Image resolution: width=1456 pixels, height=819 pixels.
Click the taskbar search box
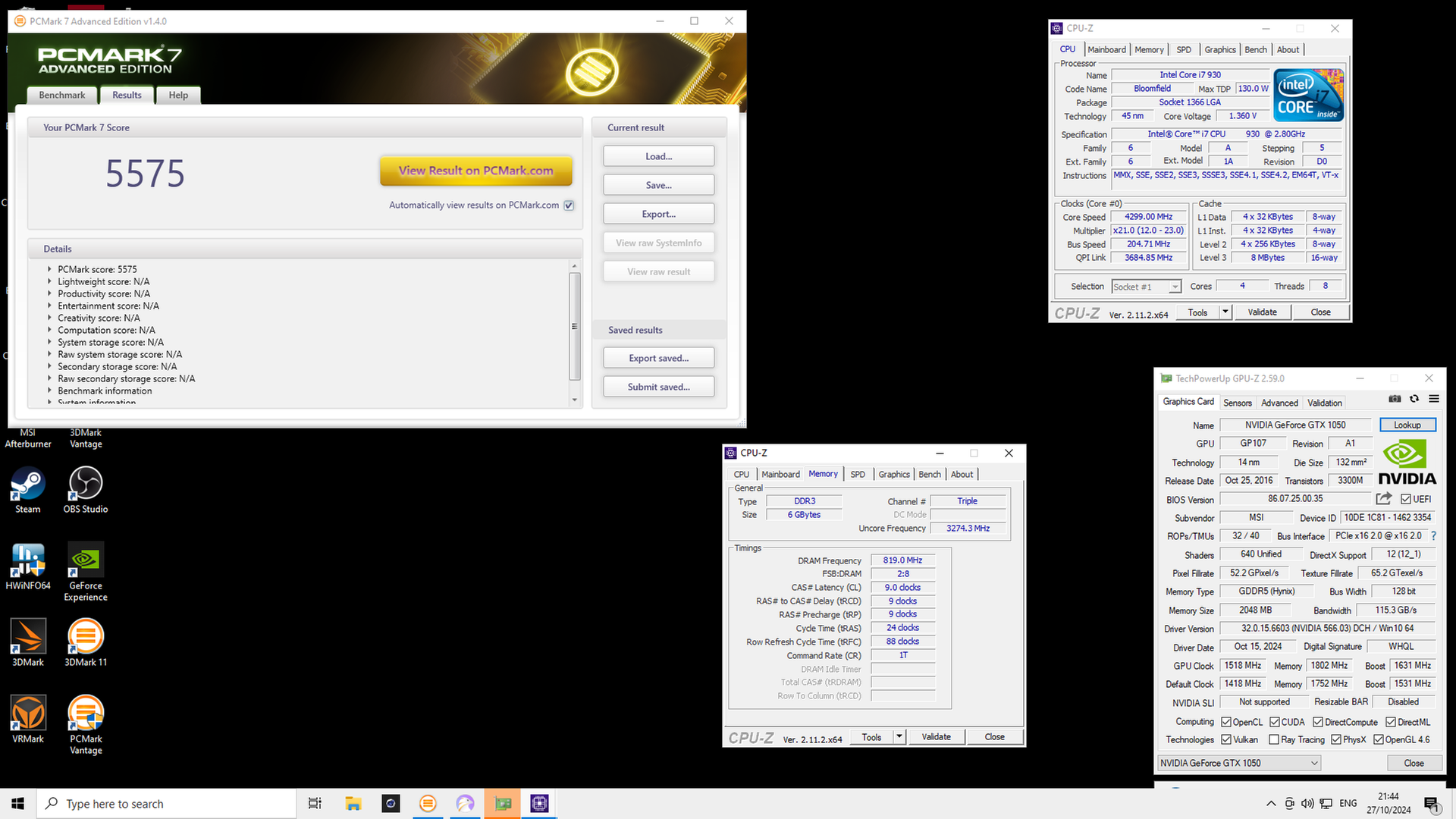point(167,804)
